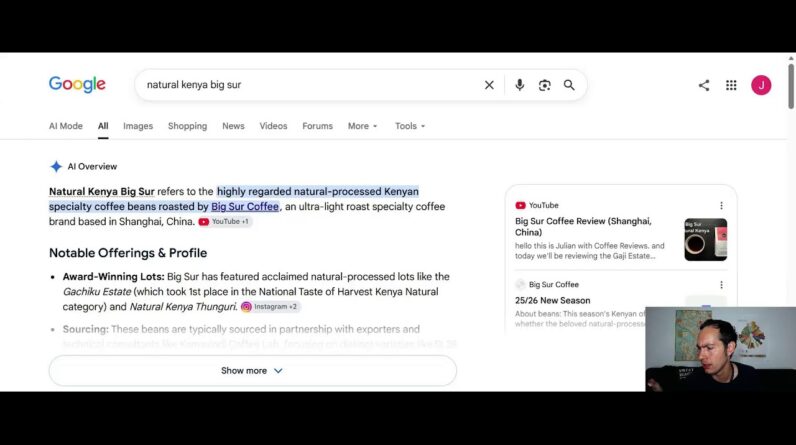
Task: Click the AI Overview label
Action: pyautogui.click(x=92, y=166)
